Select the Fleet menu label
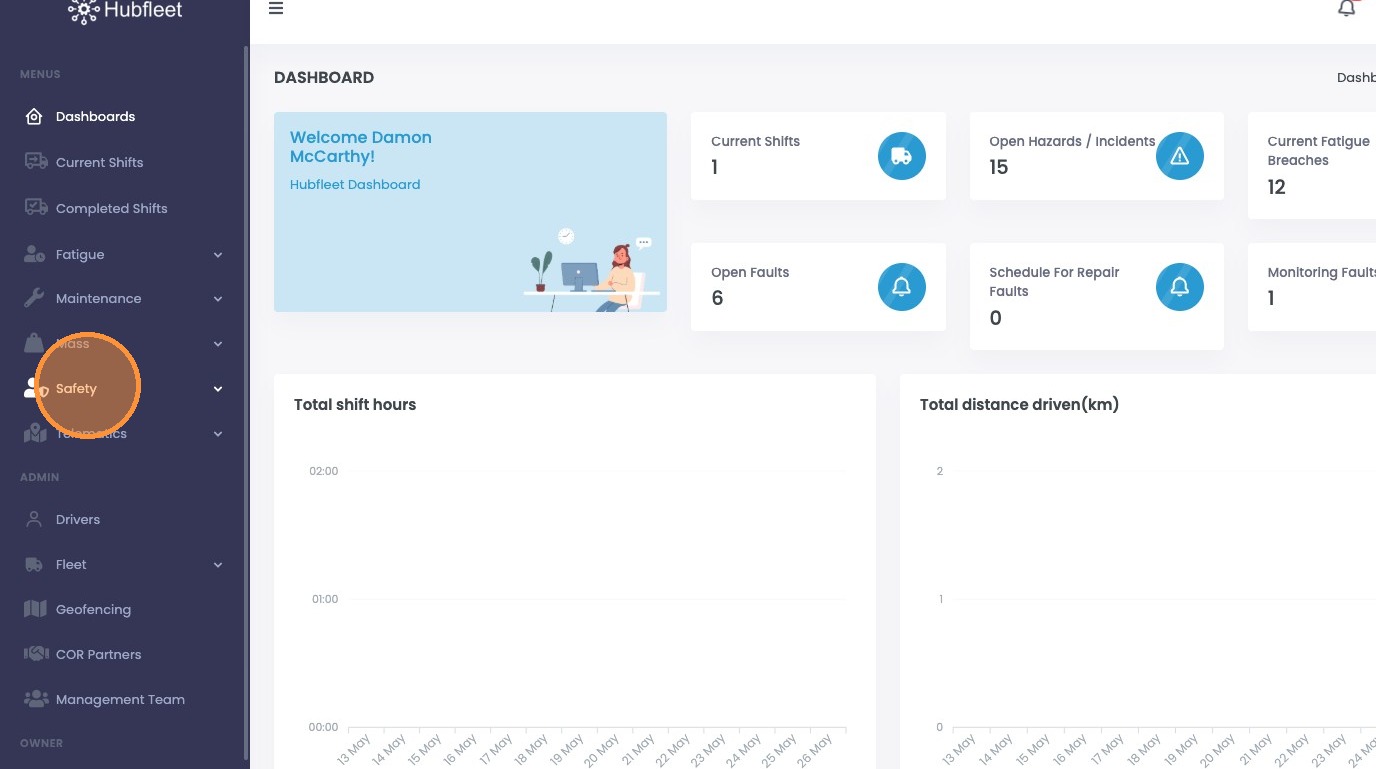1376x769 pixels. point(71,565)
